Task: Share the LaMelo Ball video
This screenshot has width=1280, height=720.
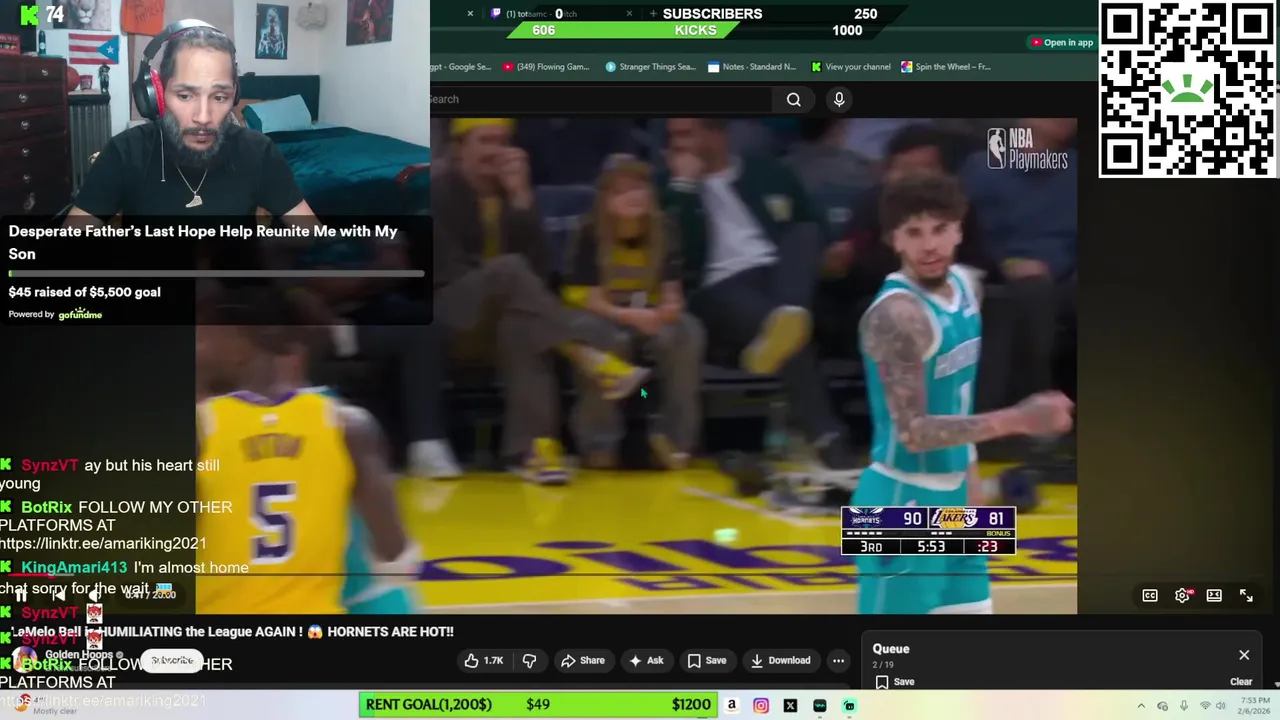Action: point(583,660)
